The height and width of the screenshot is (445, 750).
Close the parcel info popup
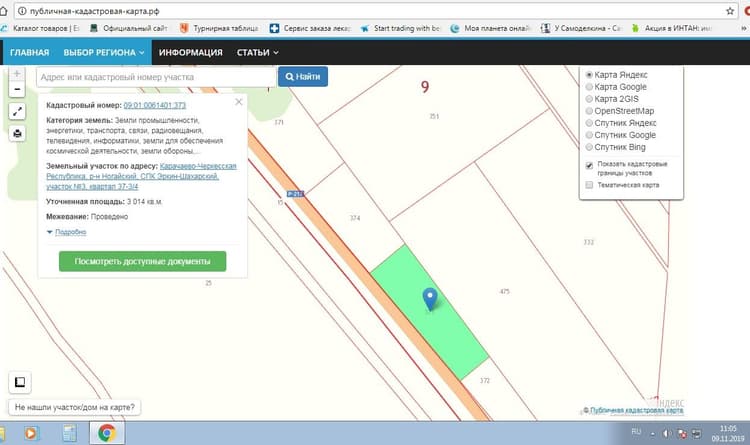pos(239,102)
